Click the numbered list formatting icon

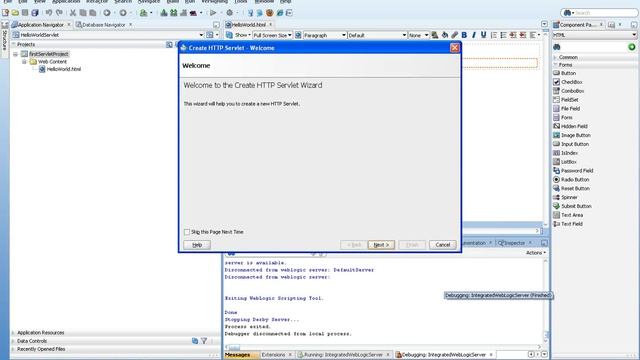click(x=494, y=35)
